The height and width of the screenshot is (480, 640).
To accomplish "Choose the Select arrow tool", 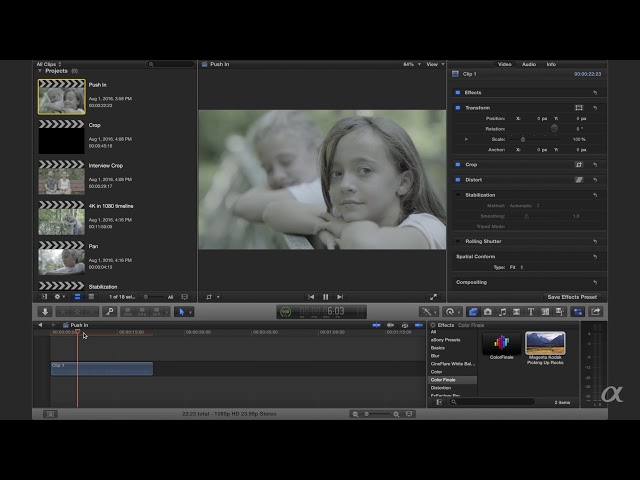I will [181, 312].
